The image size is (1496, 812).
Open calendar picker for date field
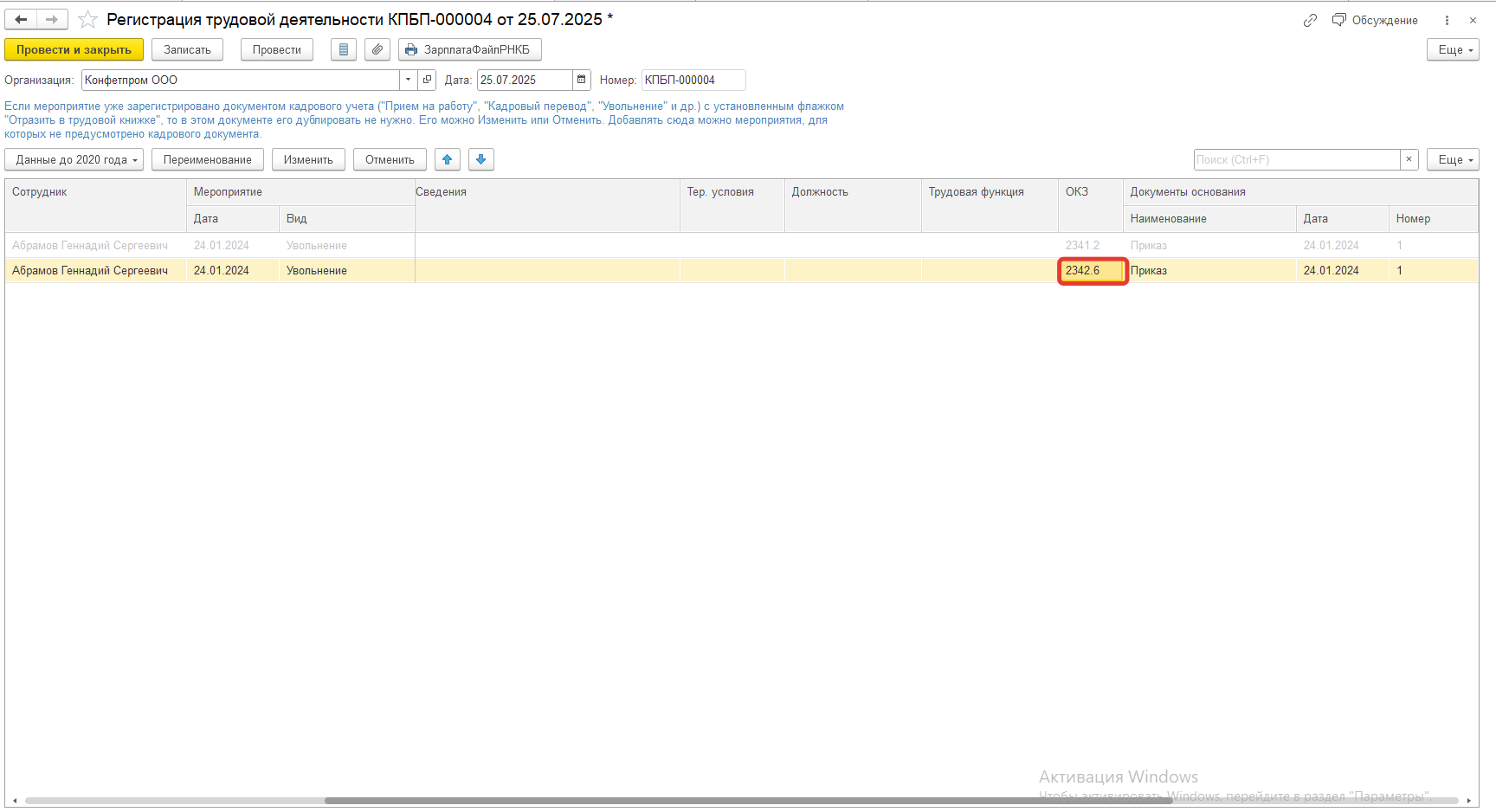tap(582, 80)
